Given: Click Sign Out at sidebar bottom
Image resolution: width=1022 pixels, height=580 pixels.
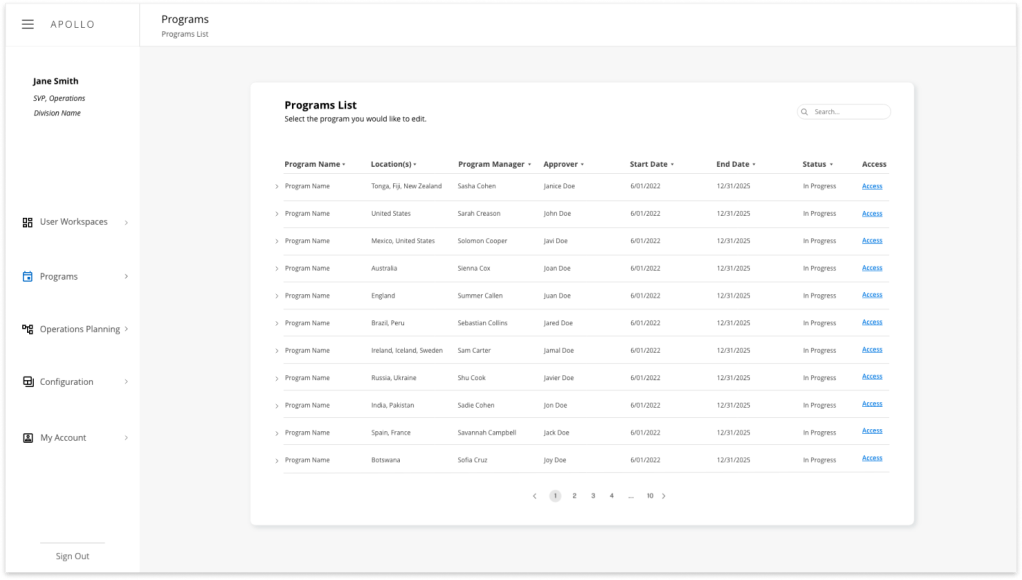Looking at the screenshot, I should tap(72, 556).
